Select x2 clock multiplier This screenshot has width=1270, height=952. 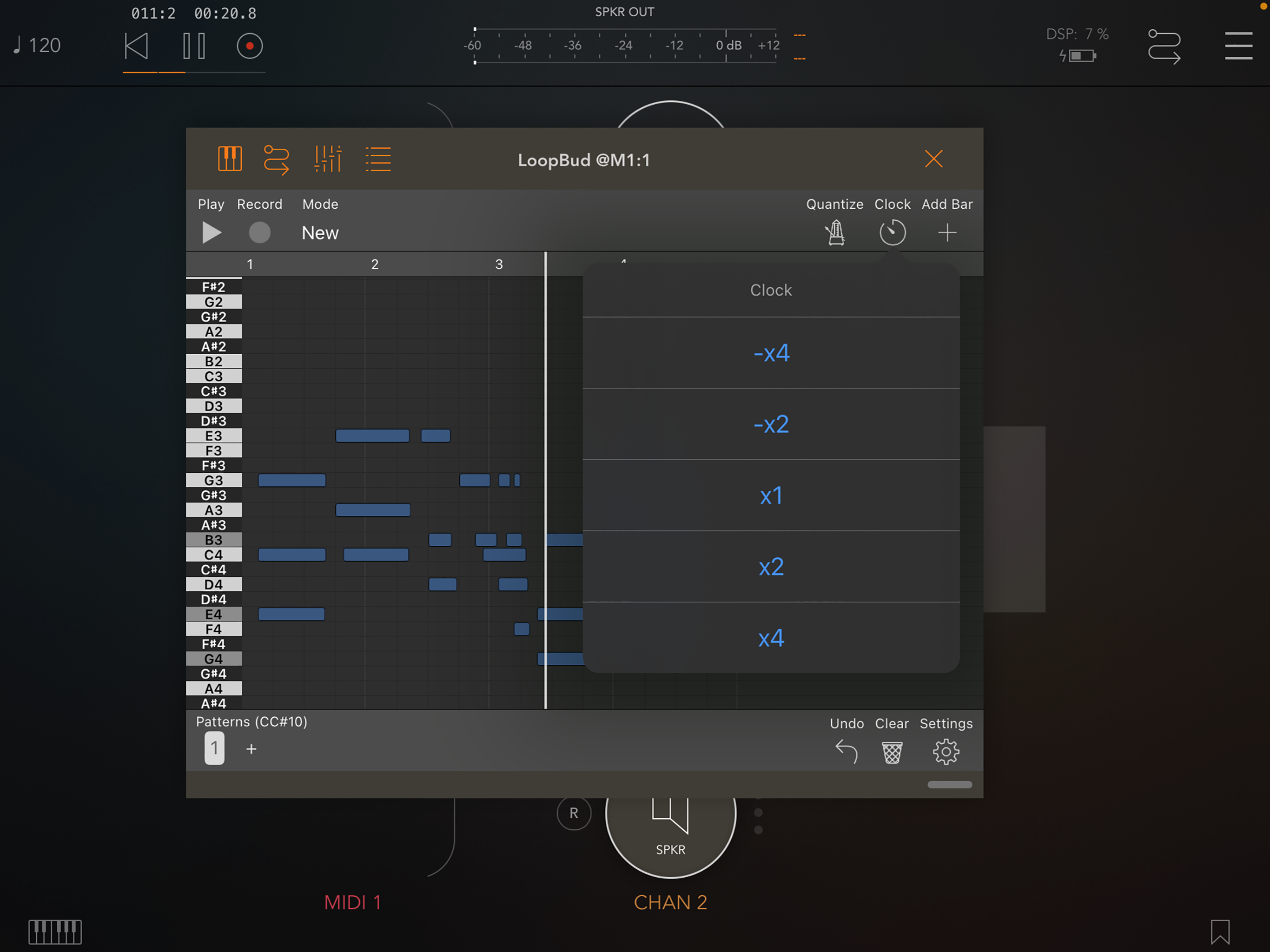(x=771, y=567)
